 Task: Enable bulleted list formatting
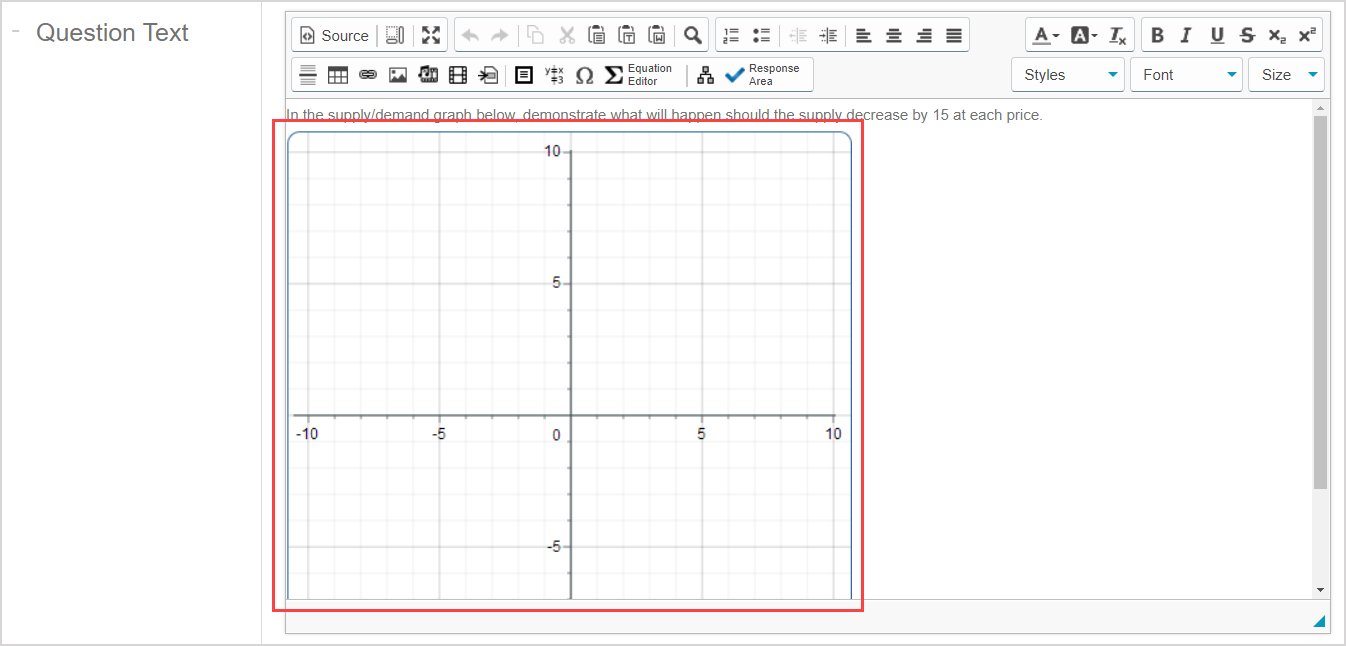[x=761, y=33]
